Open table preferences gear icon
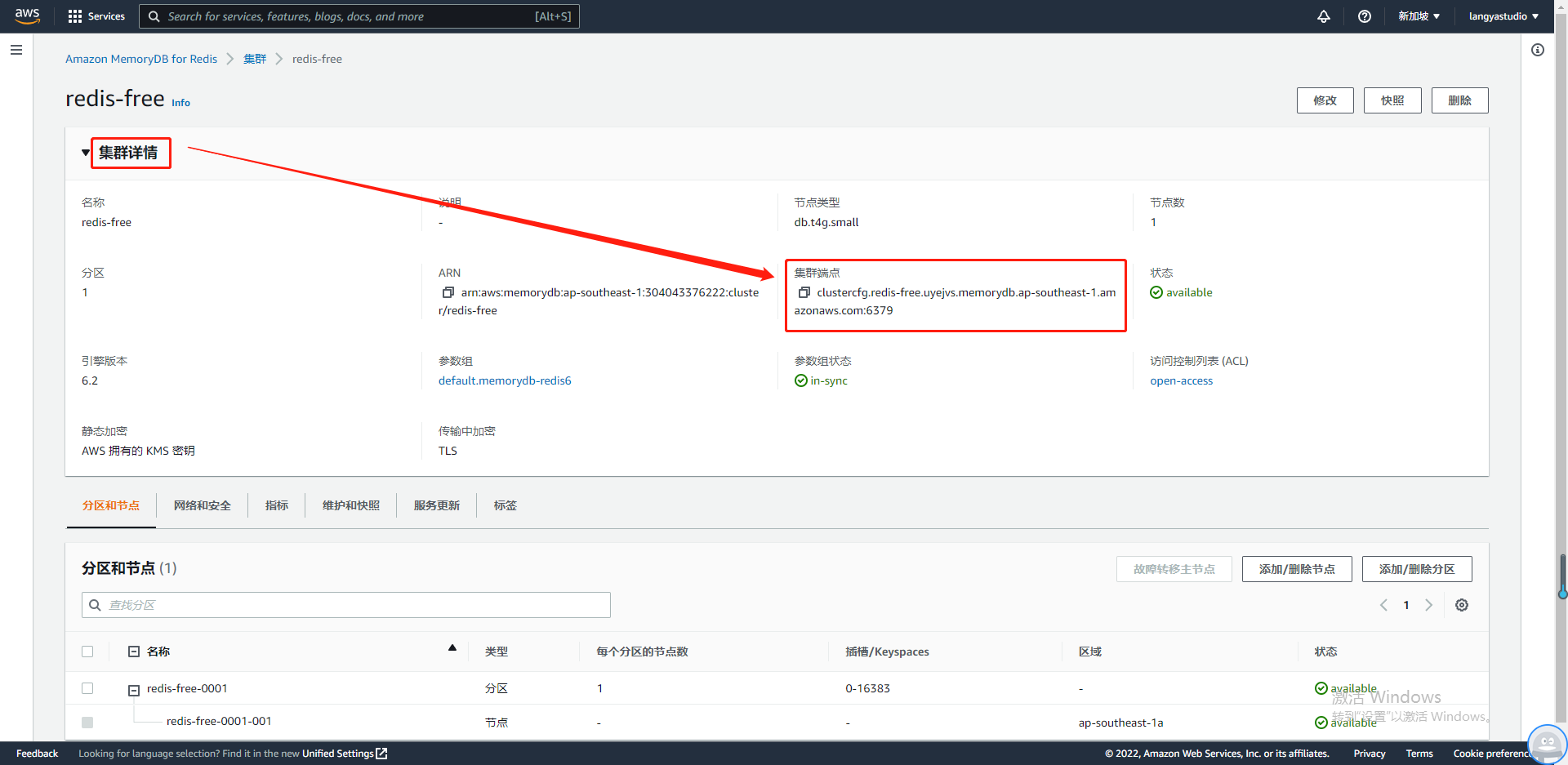The height and width of the screenshot is (765, 1568). (x=1462, y=605)
